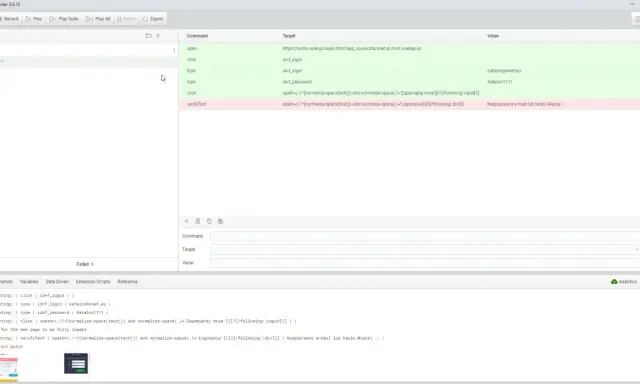Click the 'not match' error log line
640x384 pixels.
click(11, 346)
